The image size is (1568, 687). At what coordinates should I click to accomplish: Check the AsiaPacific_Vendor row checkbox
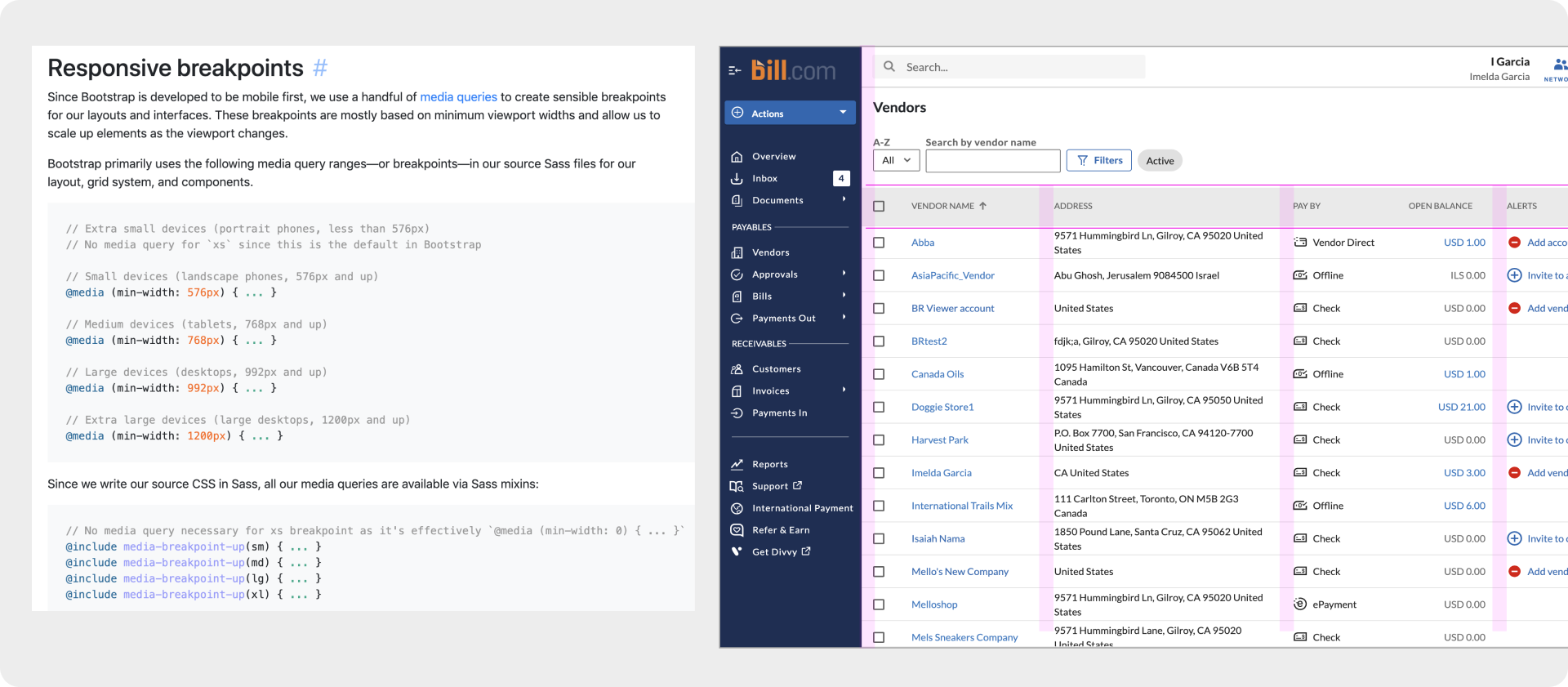pos(879,275)
